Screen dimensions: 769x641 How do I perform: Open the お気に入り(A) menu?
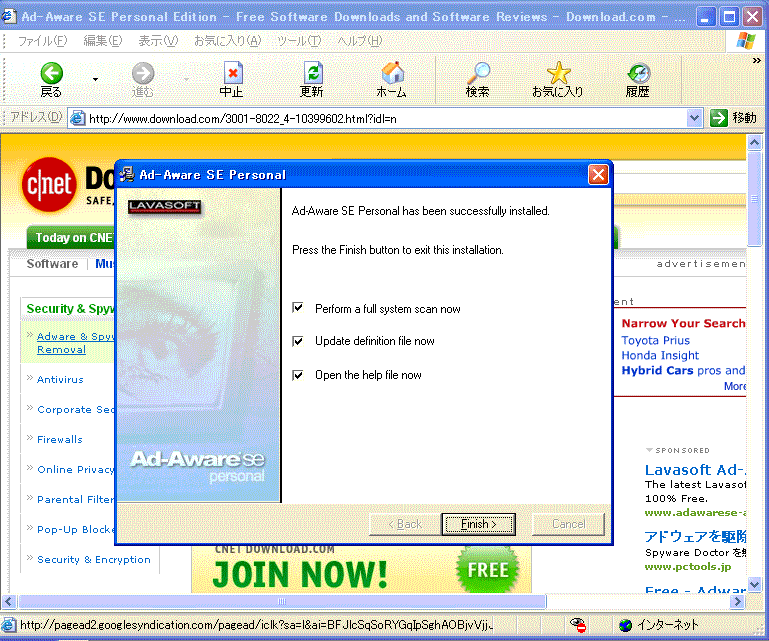(228, 41)
